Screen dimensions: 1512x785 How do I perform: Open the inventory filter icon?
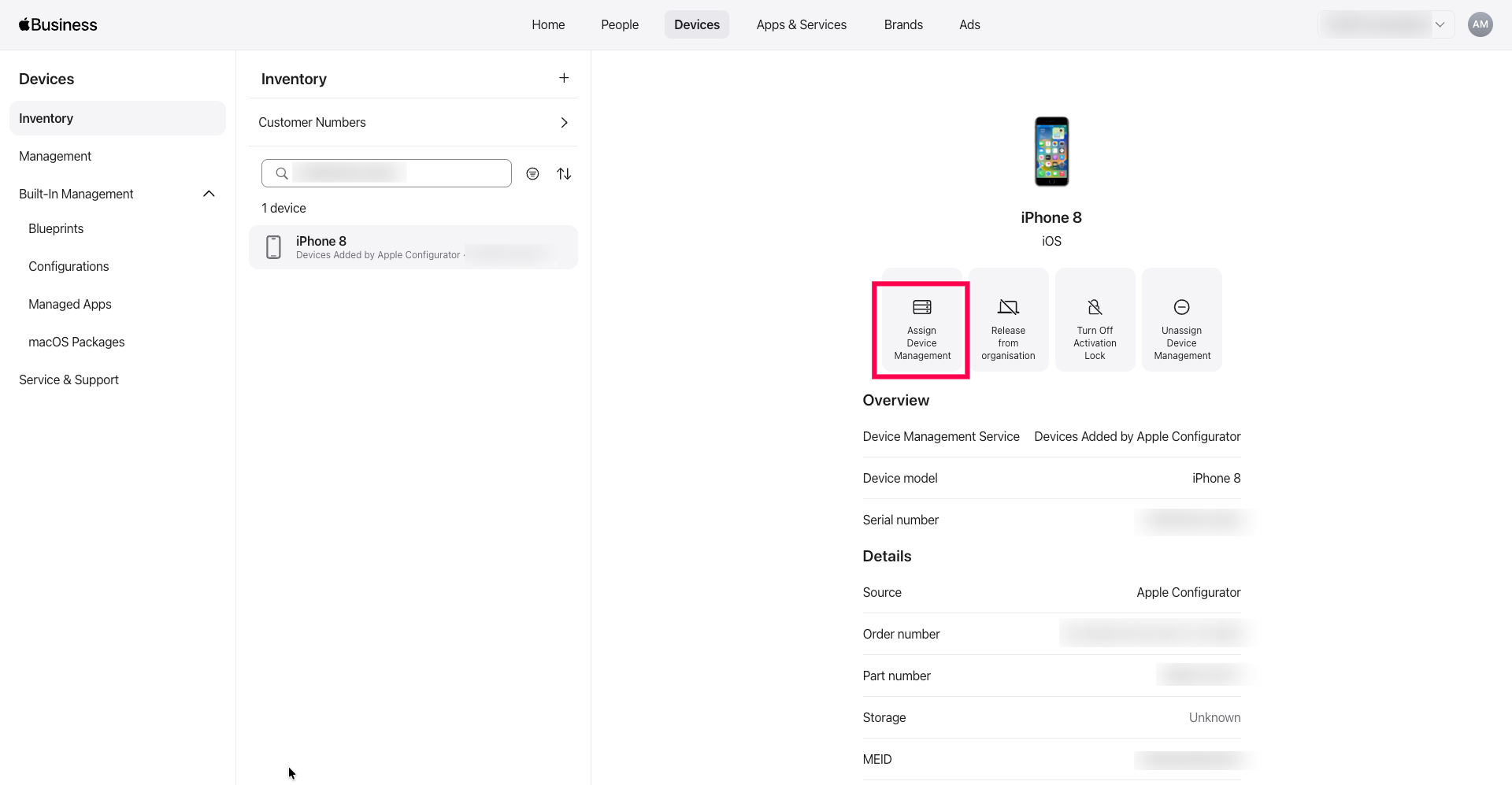point(532,174)
